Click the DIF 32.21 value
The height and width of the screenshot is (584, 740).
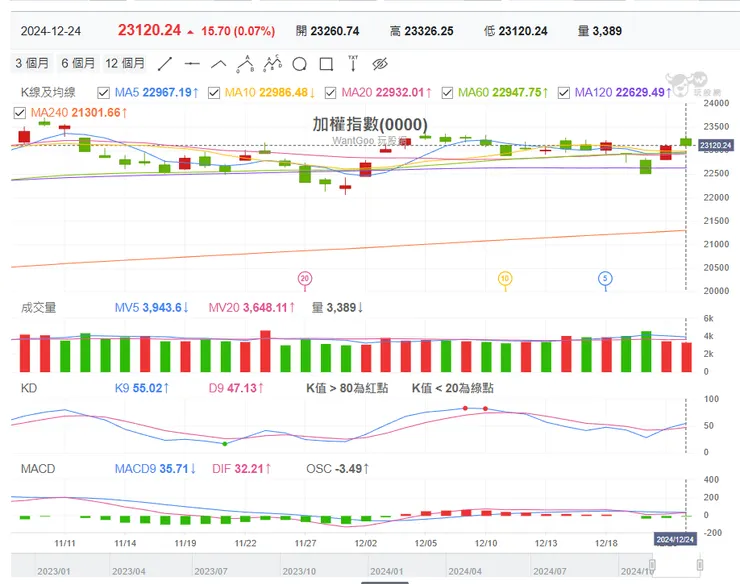pyautogui.click(x=242, y=469)
